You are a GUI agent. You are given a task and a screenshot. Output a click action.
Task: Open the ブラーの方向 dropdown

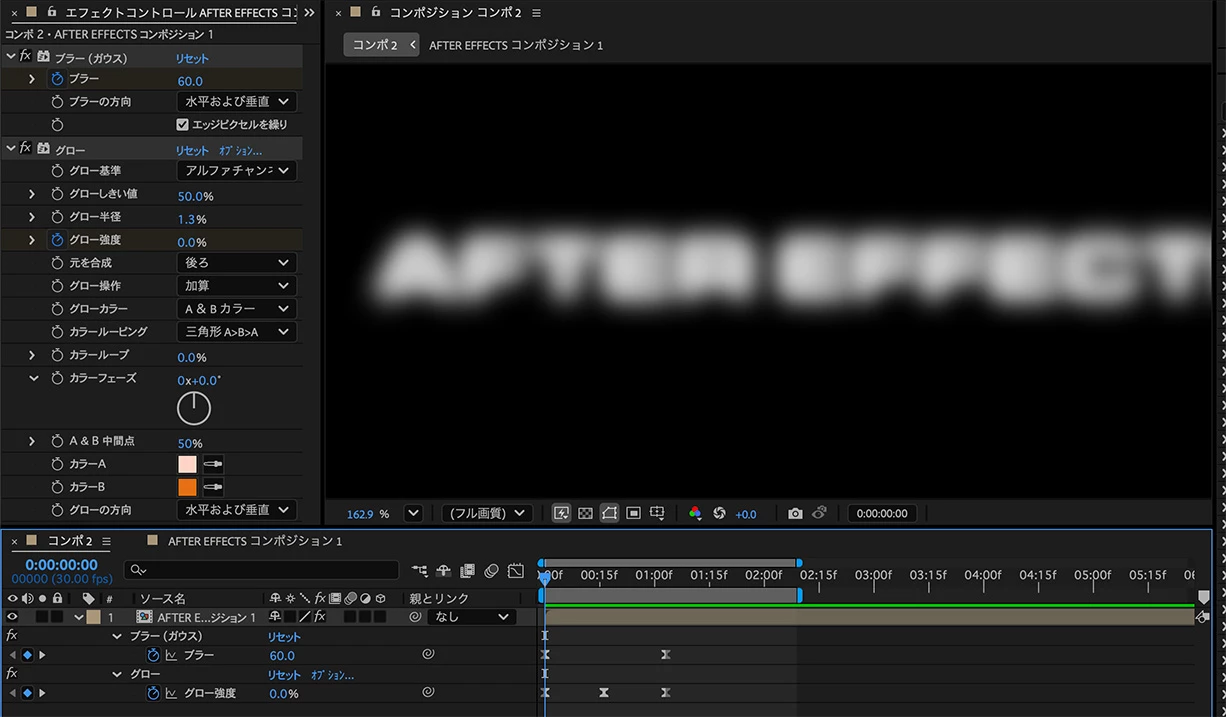click(x=237, y=102)
